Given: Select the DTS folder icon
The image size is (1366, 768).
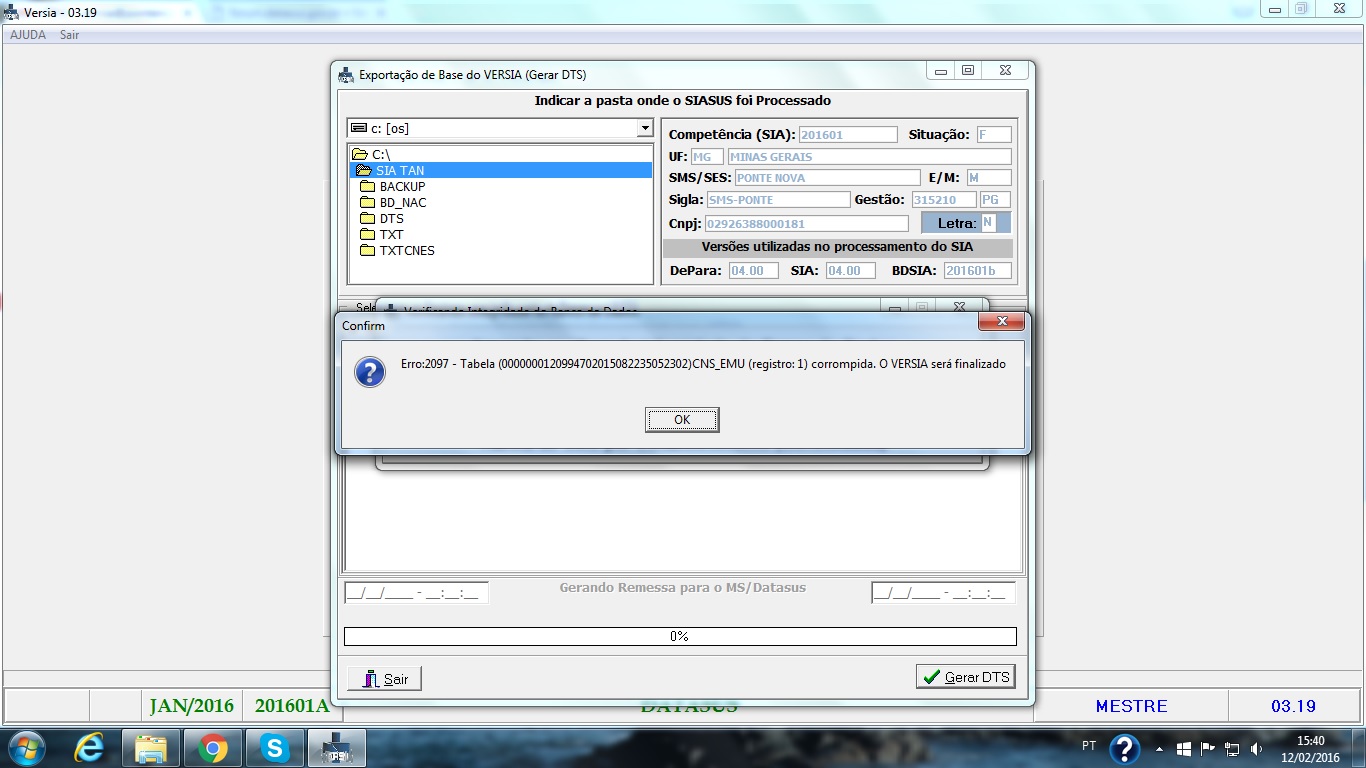Looking at the screenshot, I should [x=367, y=219].
